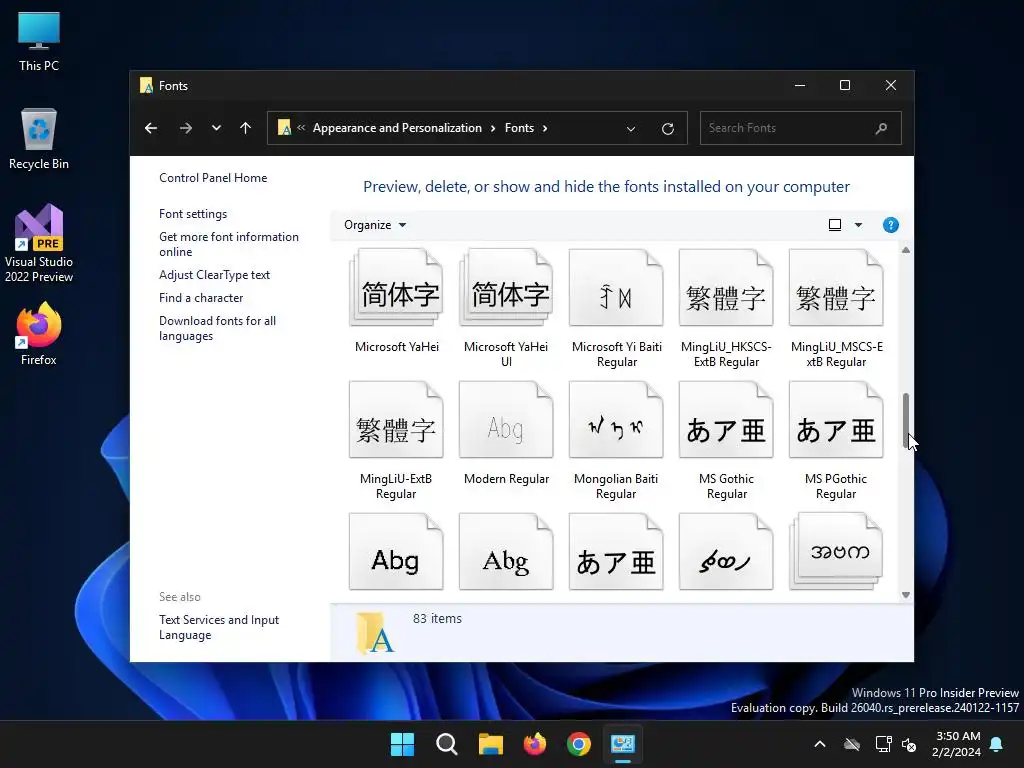Open the Windows Start menu
Screen dimensions: 1024x768
click(402, 744)
